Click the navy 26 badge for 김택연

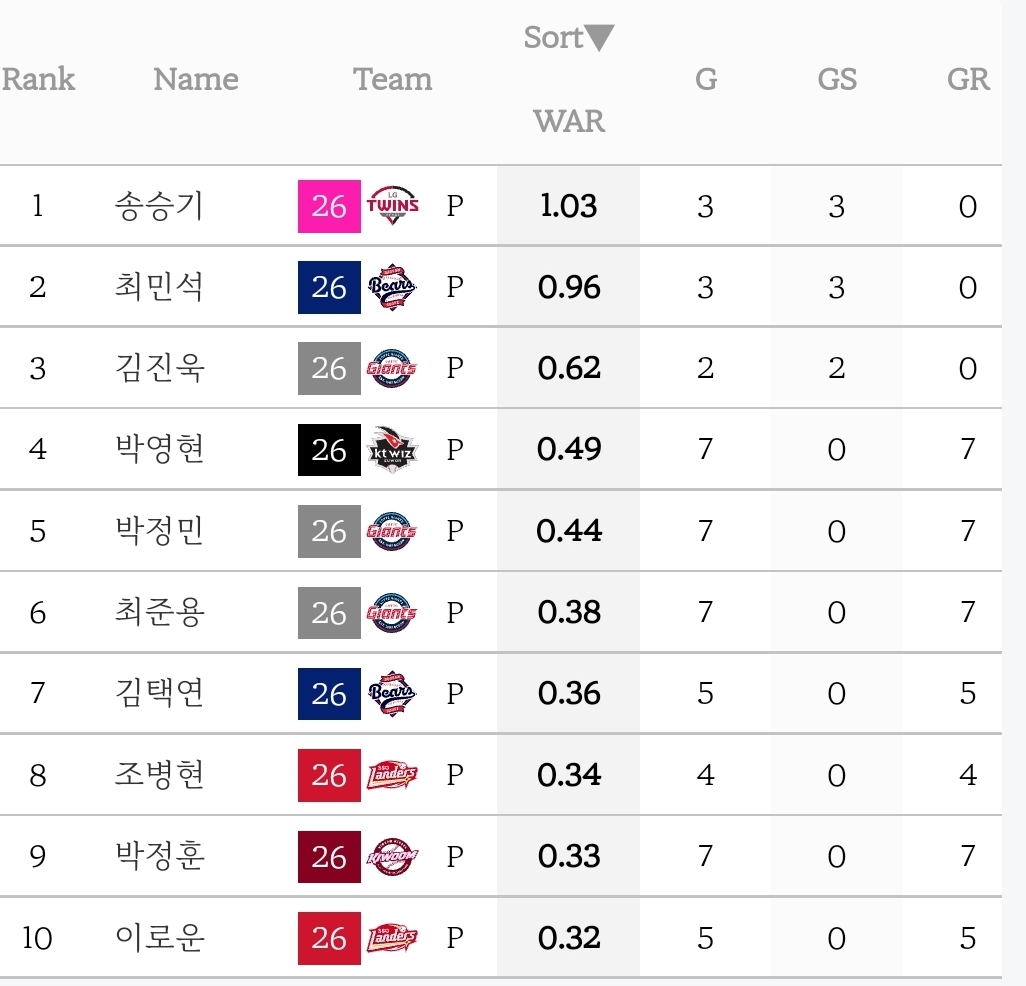(x=329, y=694)
